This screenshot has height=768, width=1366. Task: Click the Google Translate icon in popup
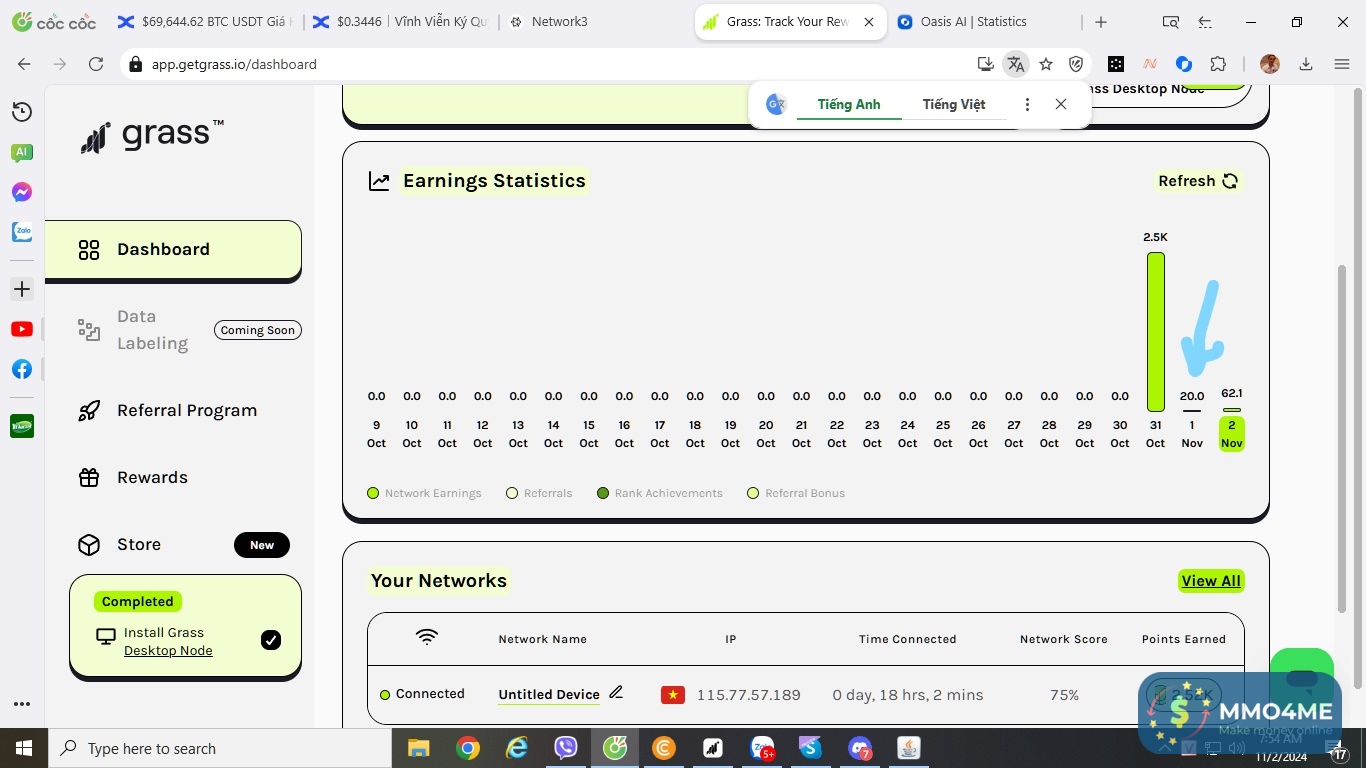[x=776, y=104]
